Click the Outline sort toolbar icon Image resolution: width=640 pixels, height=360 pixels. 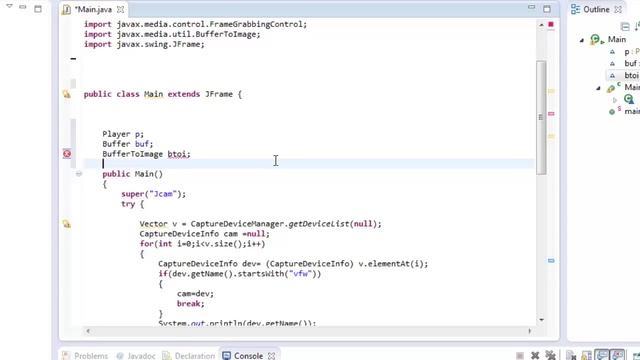tap(637, 27)
